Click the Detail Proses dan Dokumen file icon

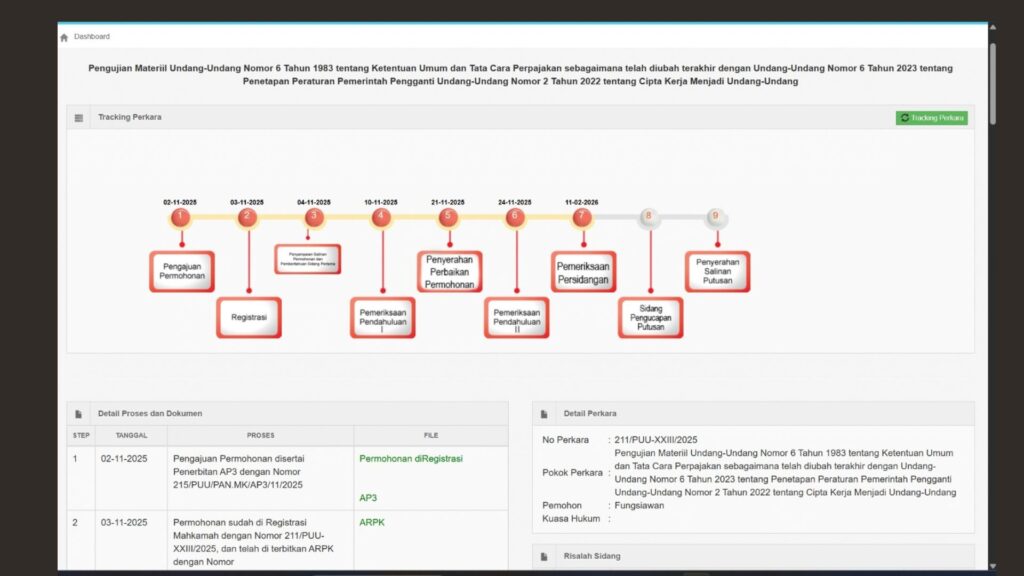tap(78, 414)
